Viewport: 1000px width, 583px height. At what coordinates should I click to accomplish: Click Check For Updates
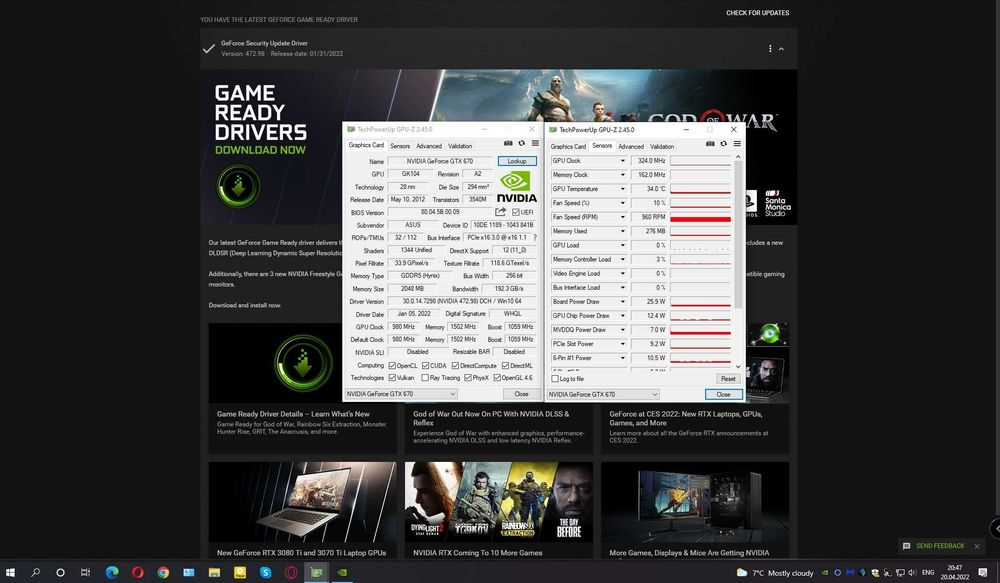757,13
